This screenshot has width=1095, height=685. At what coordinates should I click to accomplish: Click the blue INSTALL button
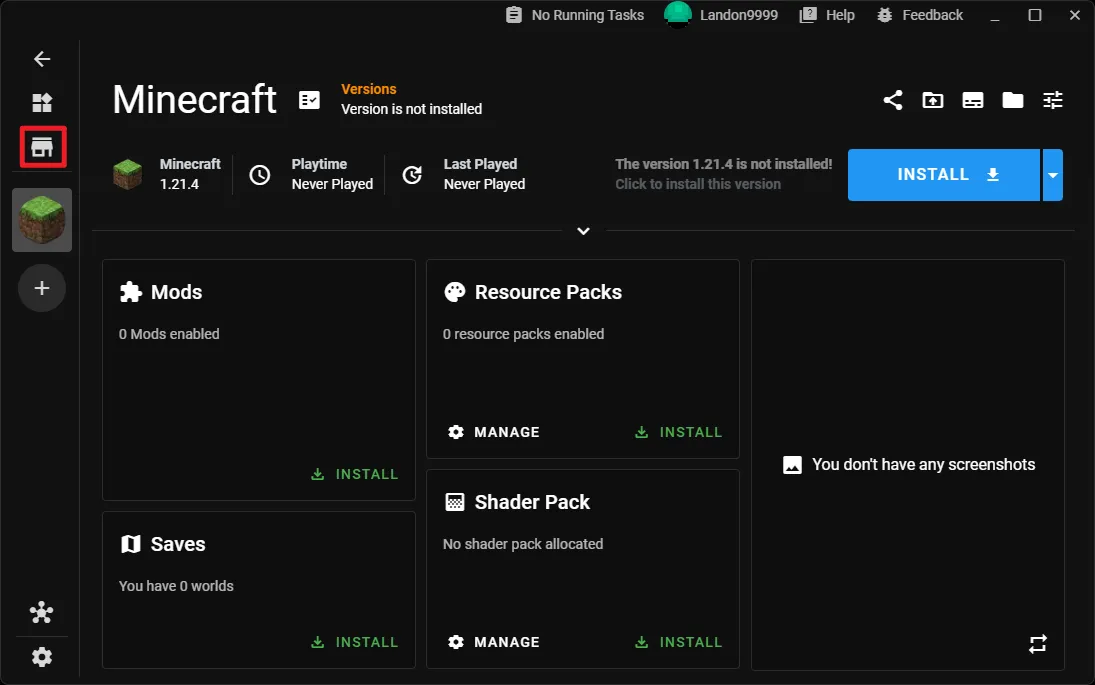click(943, 175)
